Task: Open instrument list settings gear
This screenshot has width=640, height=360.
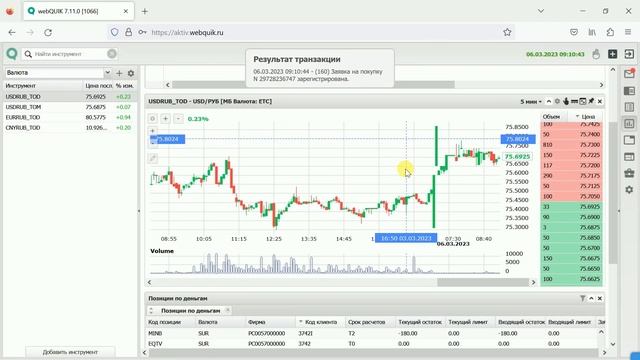Action: tap(131, 73)
